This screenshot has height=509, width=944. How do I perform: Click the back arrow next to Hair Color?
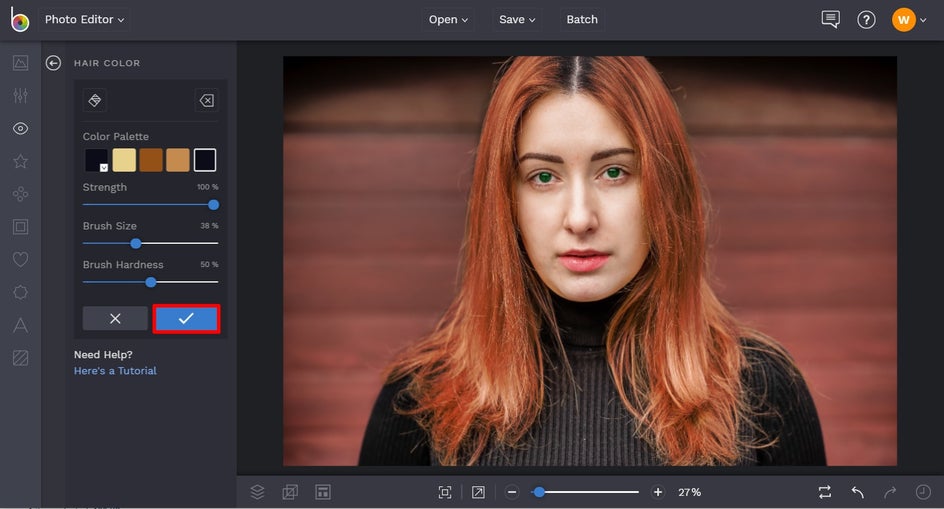point(54,63)
